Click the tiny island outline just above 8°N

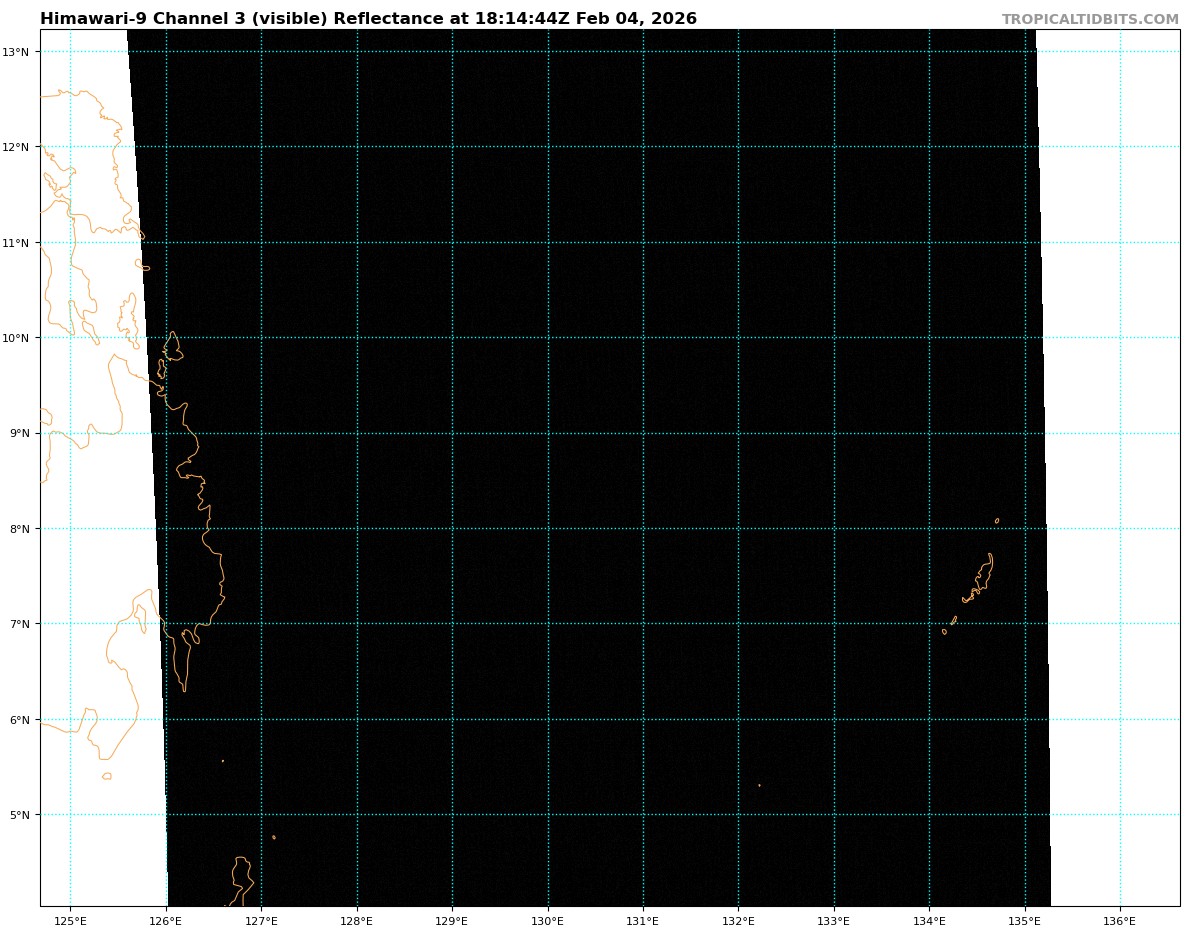[x=996, y=520]
